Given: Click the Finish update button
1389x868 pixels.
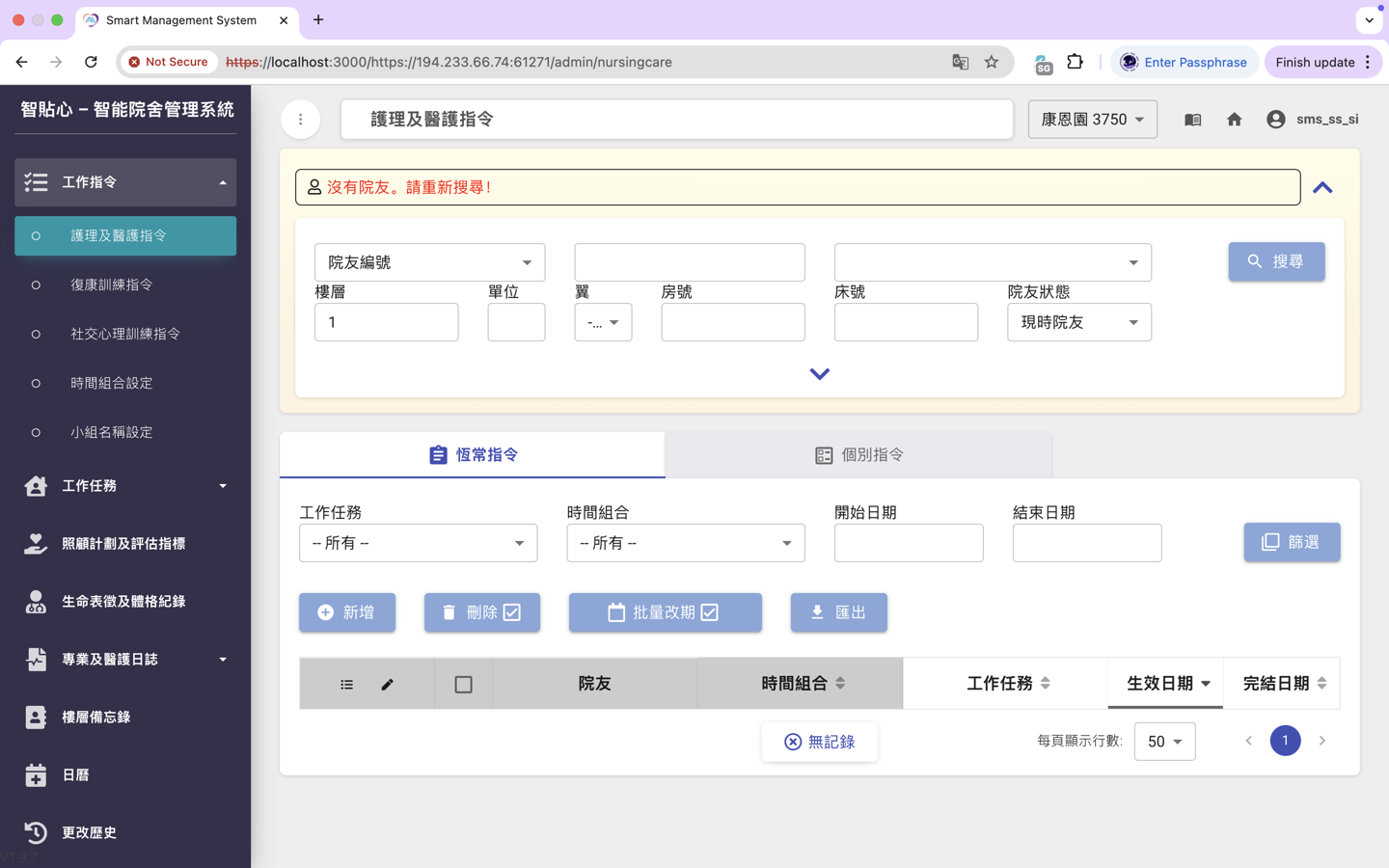Looking at the screenshot, I should [x=1322, y=62].
